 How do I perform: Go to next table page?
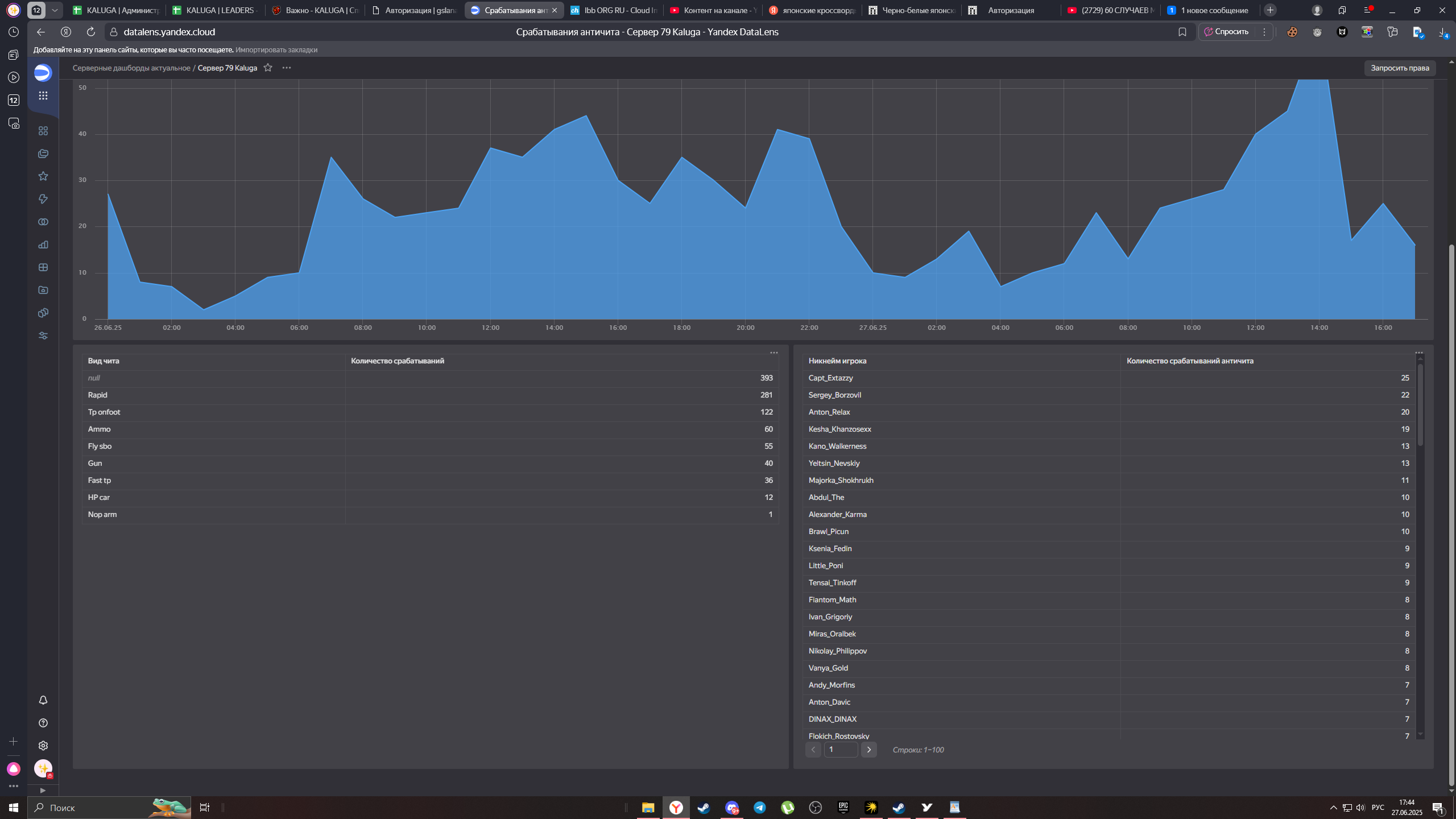point(868,750)
